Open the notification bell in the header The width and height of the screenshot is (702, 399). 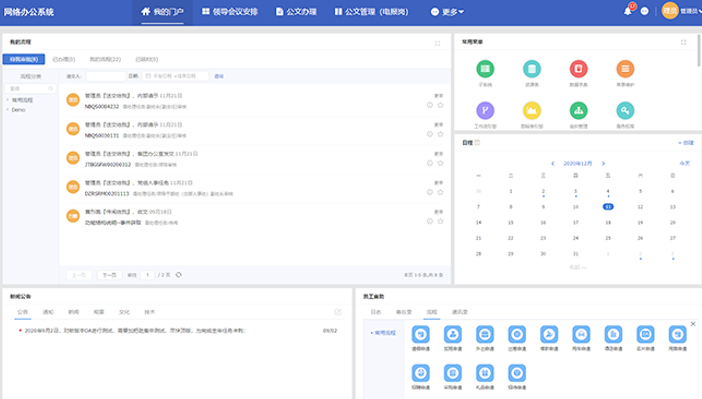(x=628, y=11)
